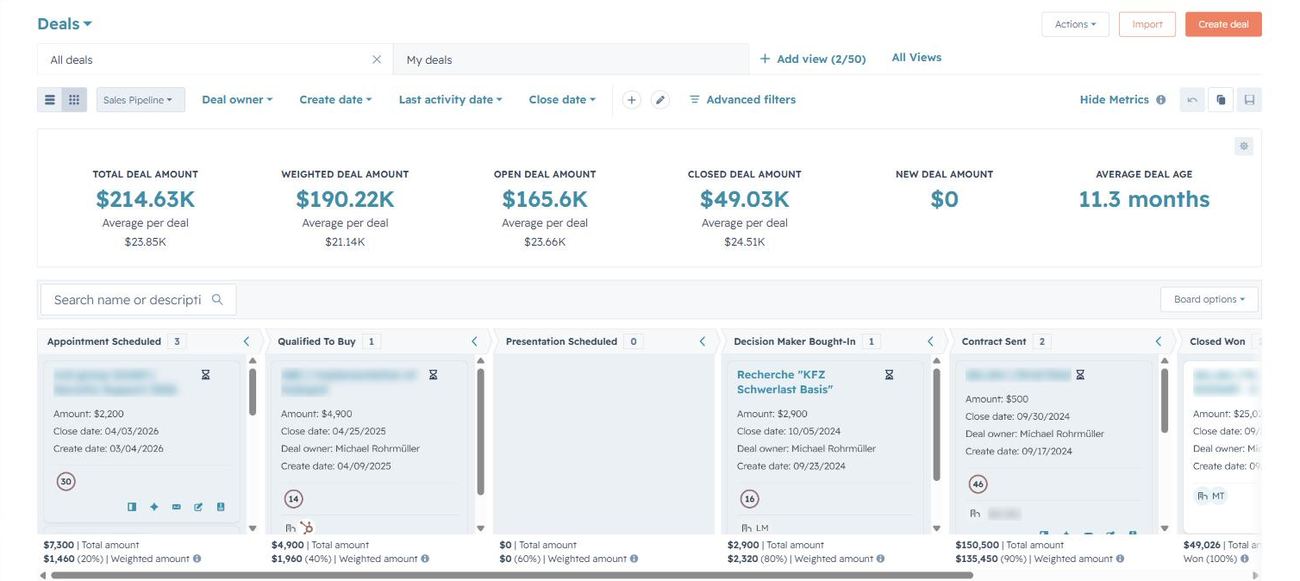Click the sparkle AI icon on $2,200 card
The image size is (1300, 581).
click(154, 507)
